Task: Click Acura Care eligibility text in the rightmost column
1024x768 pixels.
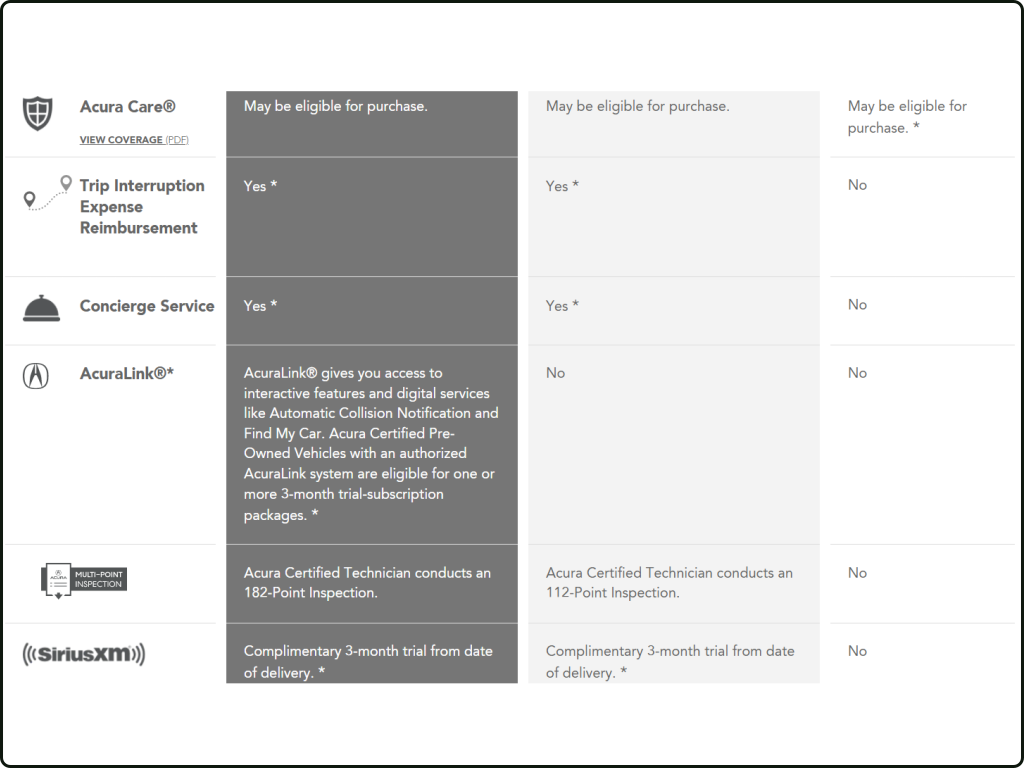Action: [907, 117]
